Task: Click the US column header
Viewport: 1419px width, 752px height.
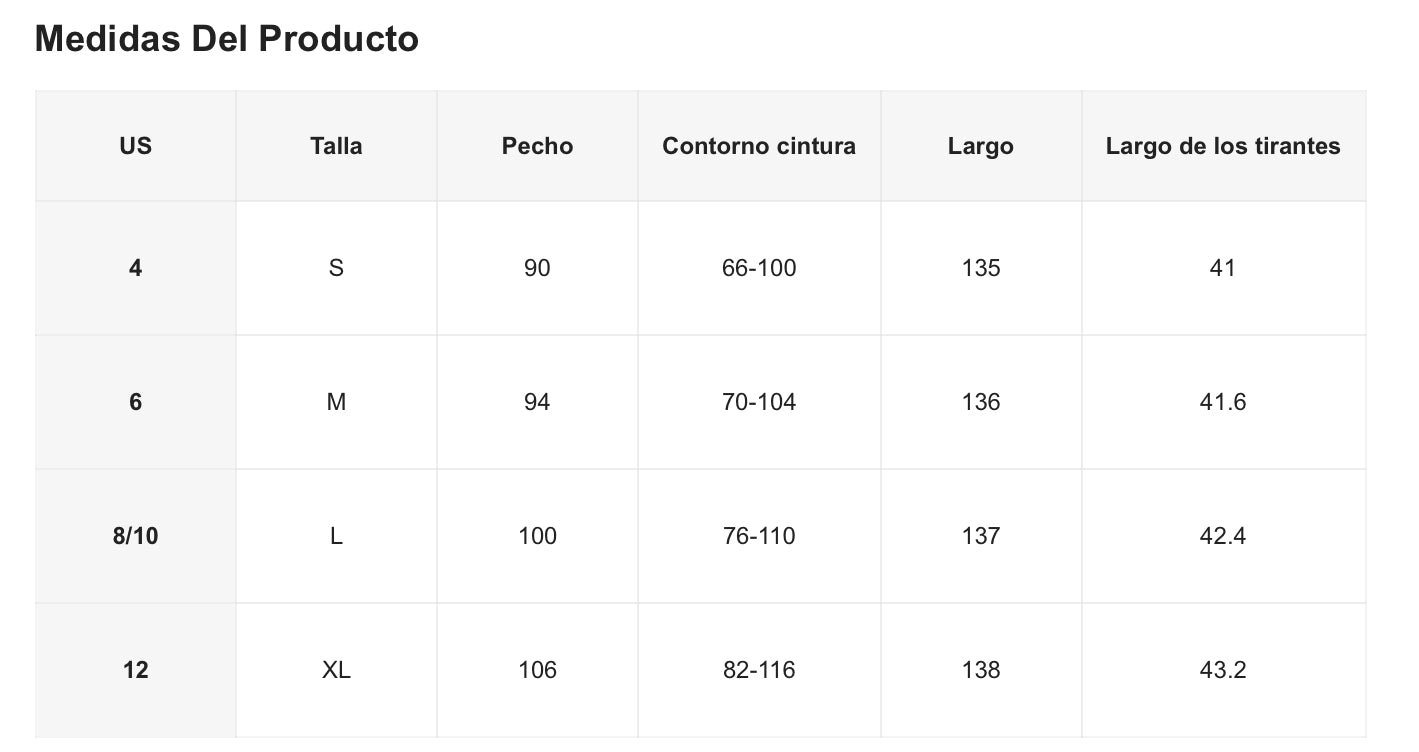Action: coord(135,146)
